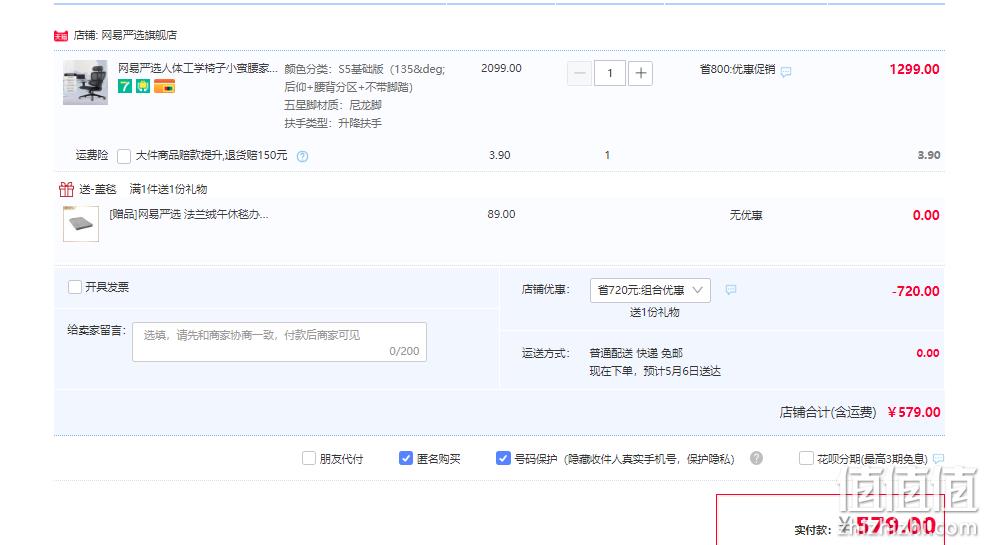987x545 pixels.
Task: Click the 扶手类型: 升降扶手 spec line
Action: point(333,123)
